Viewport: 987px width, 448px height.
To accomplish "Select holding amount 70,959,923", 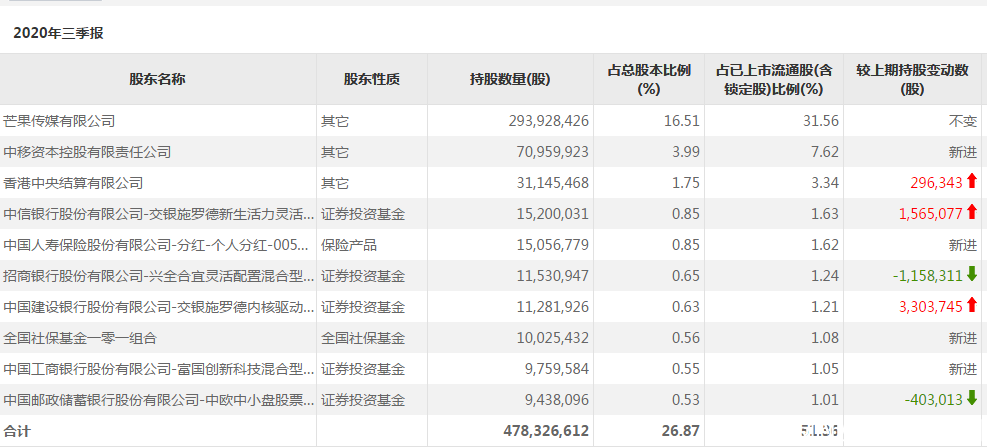I will tap(552, 152).
